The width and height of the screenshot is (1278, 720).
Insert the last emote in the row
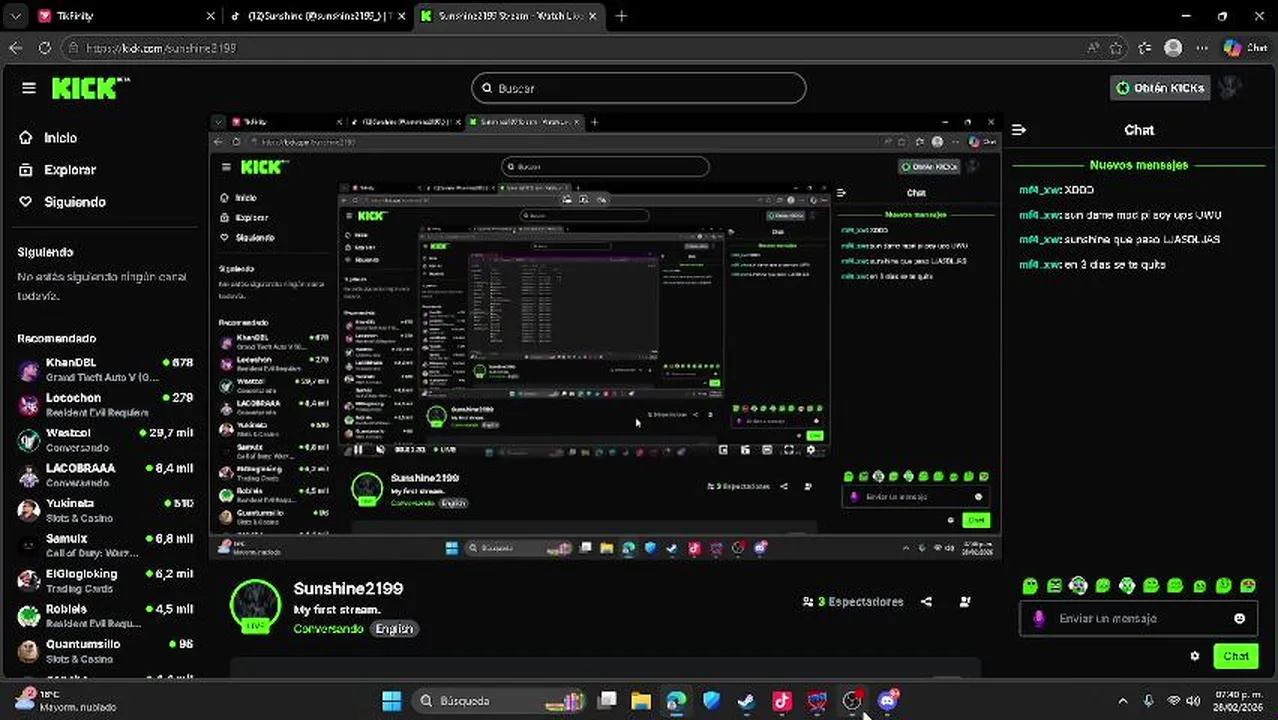click(1248, 586)
